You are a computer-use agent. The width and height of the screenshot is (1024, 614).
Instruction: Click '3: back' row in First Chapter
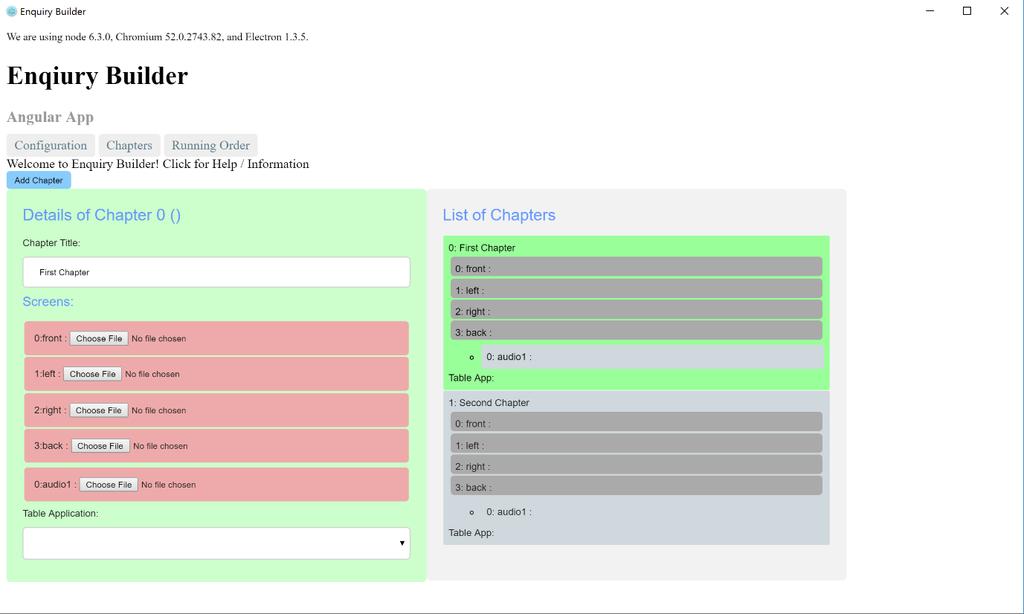(636, 332)
